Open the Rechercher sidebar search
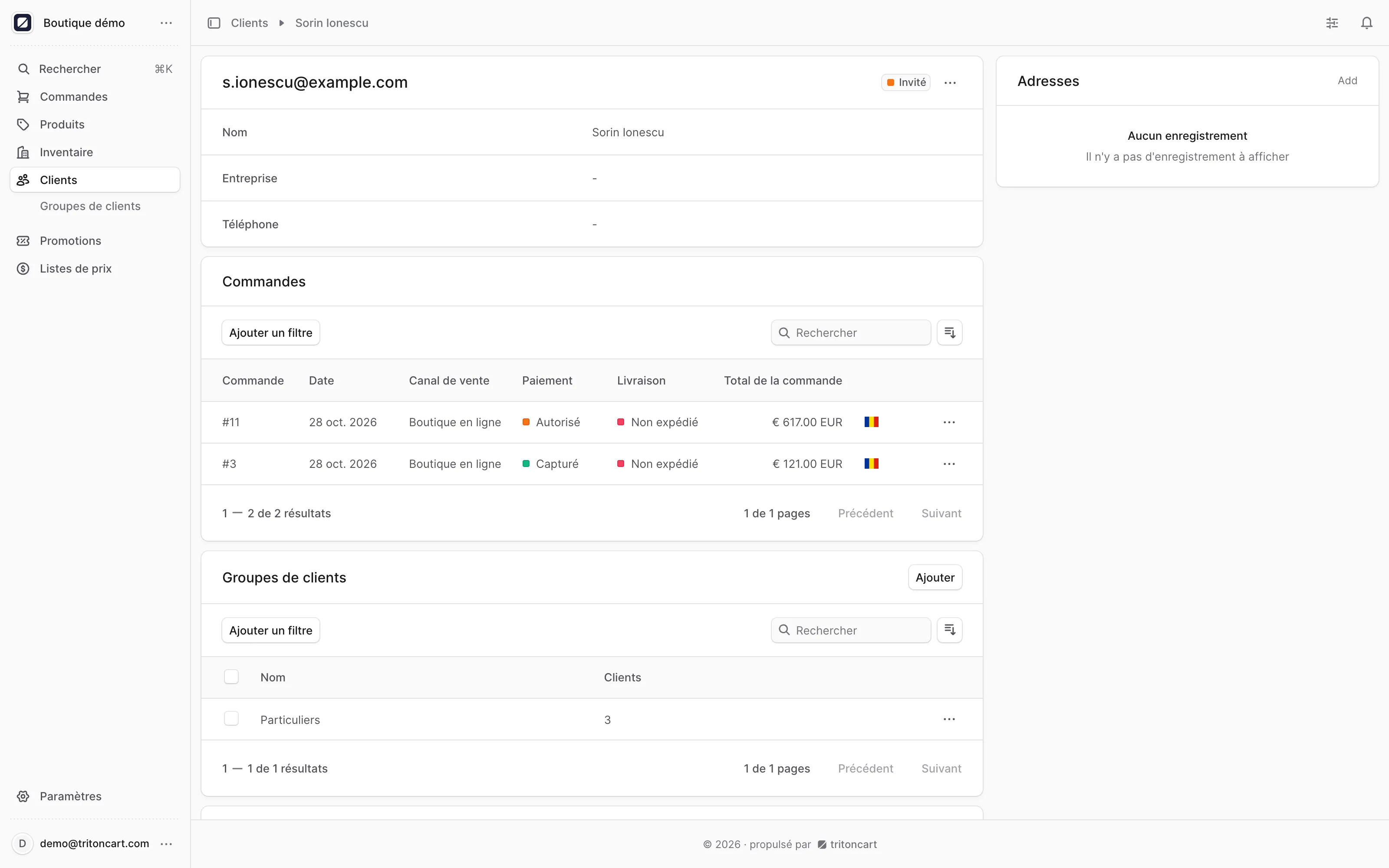The width and height of the screenshot is (1389, 868). (x=95, y=69)
